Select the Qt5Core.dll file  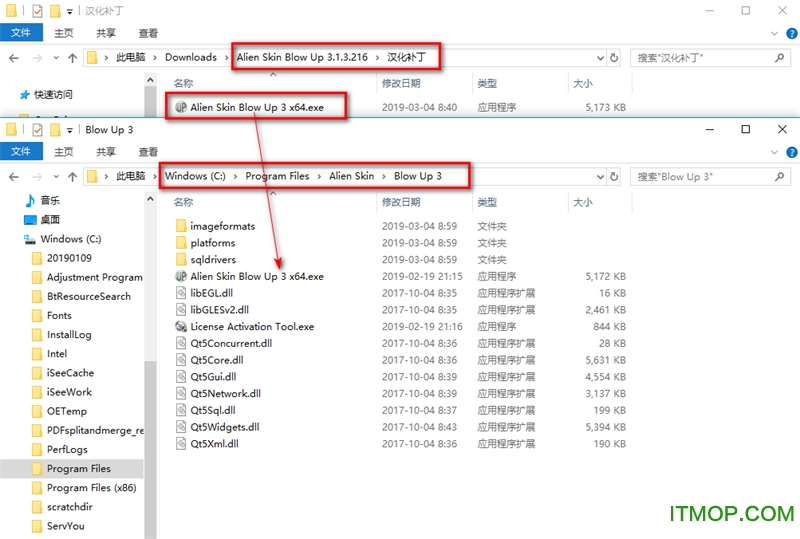217,360
